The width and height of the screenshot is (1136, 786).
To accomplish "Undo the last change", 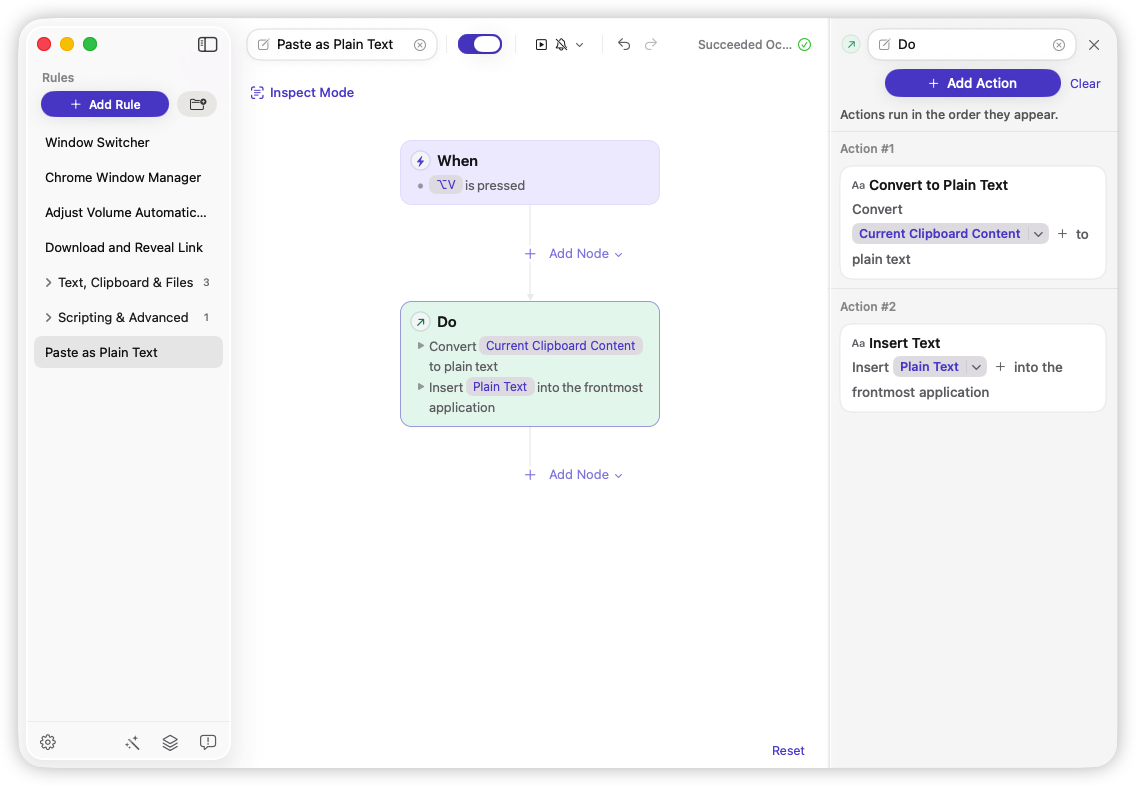I will tap(624, 45).
